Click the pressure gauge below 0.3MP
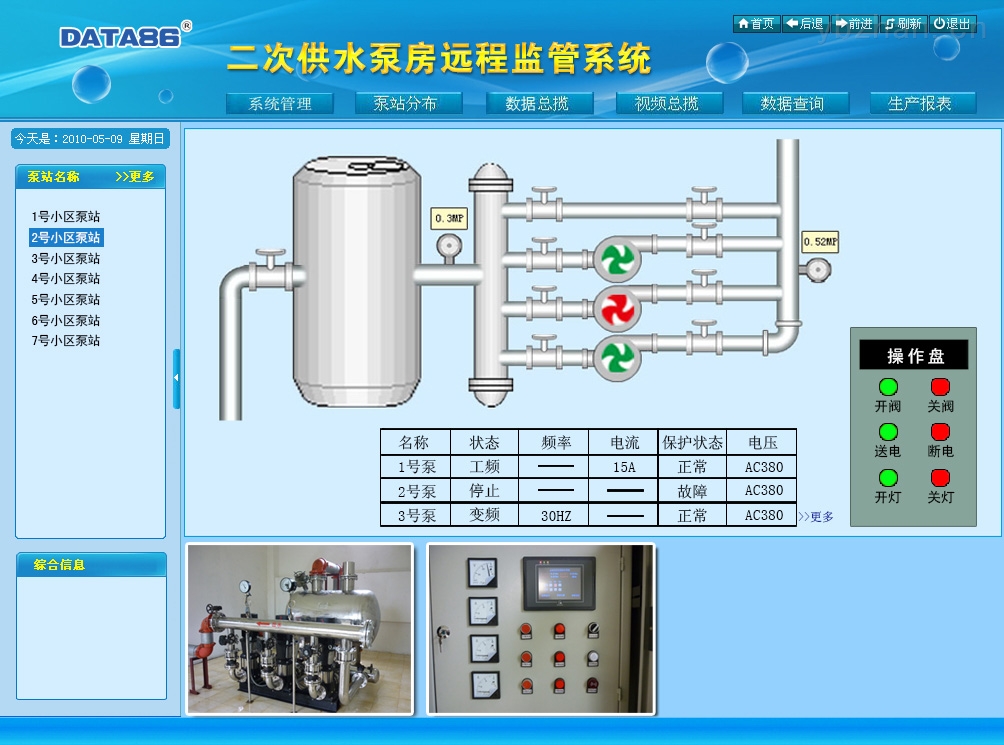 click(449, 246)
